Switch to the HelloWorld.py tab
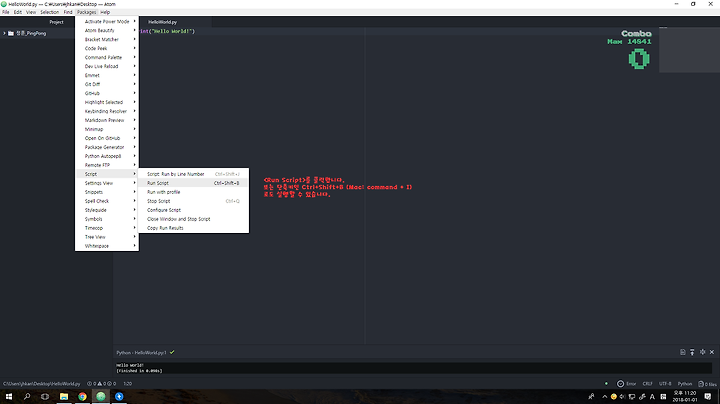This screenshot has width=720, height=404. [163, 22]
